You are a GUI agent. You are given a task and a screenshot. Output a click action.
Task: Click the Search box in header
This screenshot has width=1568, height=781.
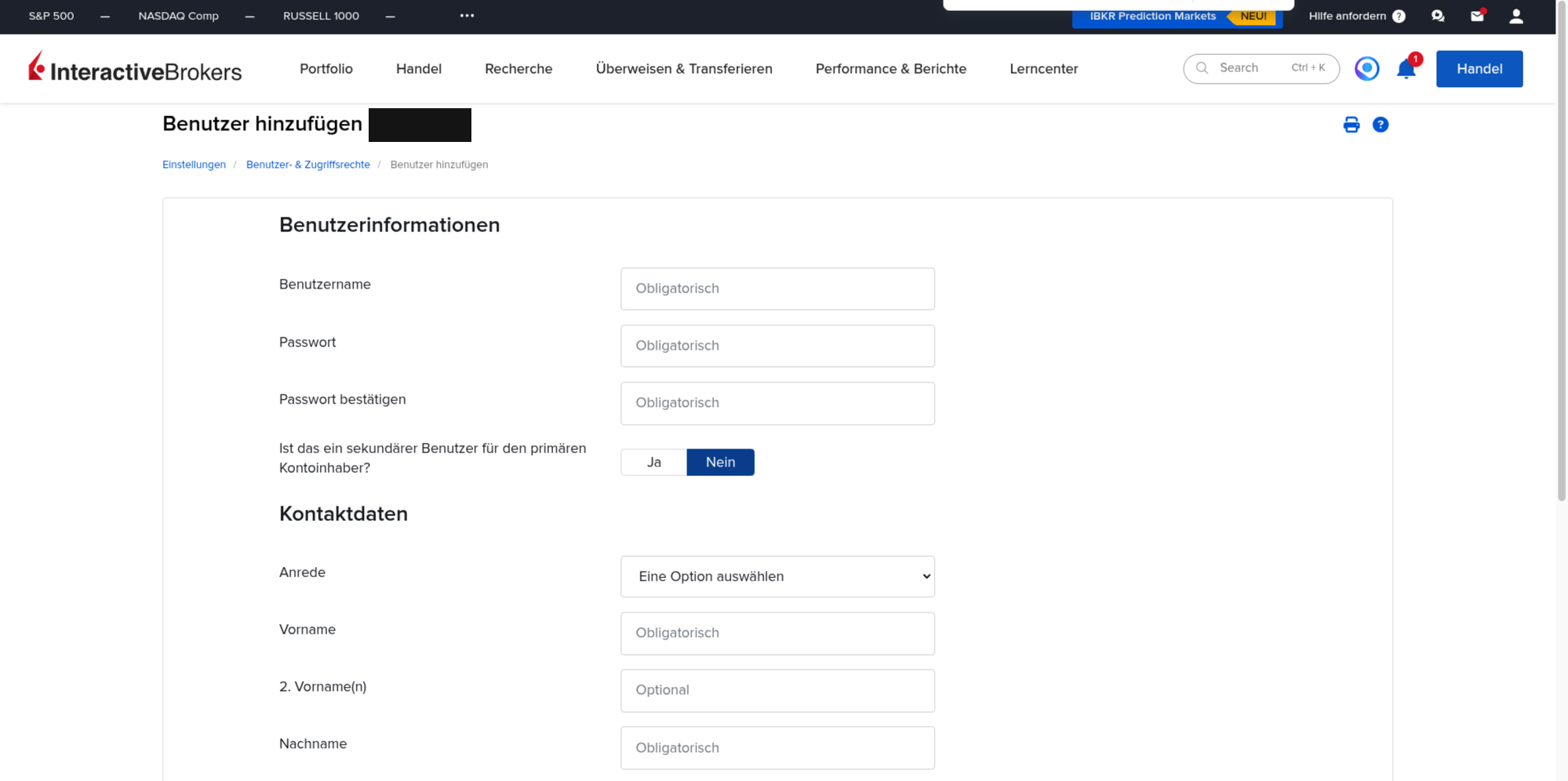(1261, 68)
